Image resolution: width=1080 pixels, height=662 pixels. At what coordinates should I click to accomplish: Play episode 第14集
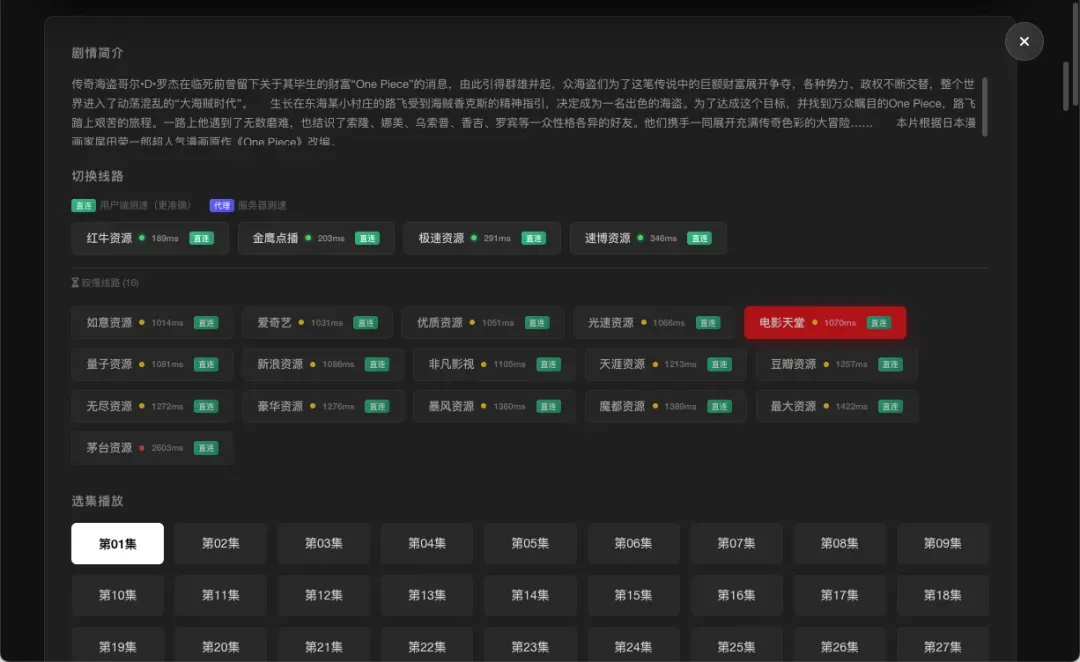[x=530, y=595]
